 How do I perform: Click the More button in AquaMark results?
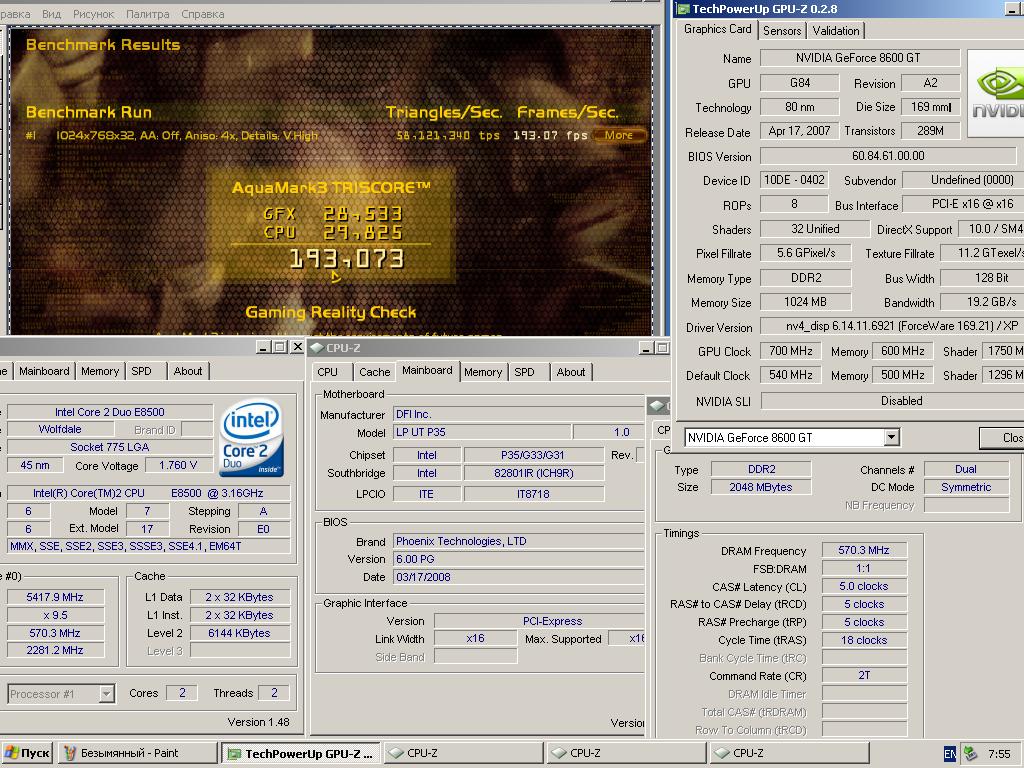619,135
